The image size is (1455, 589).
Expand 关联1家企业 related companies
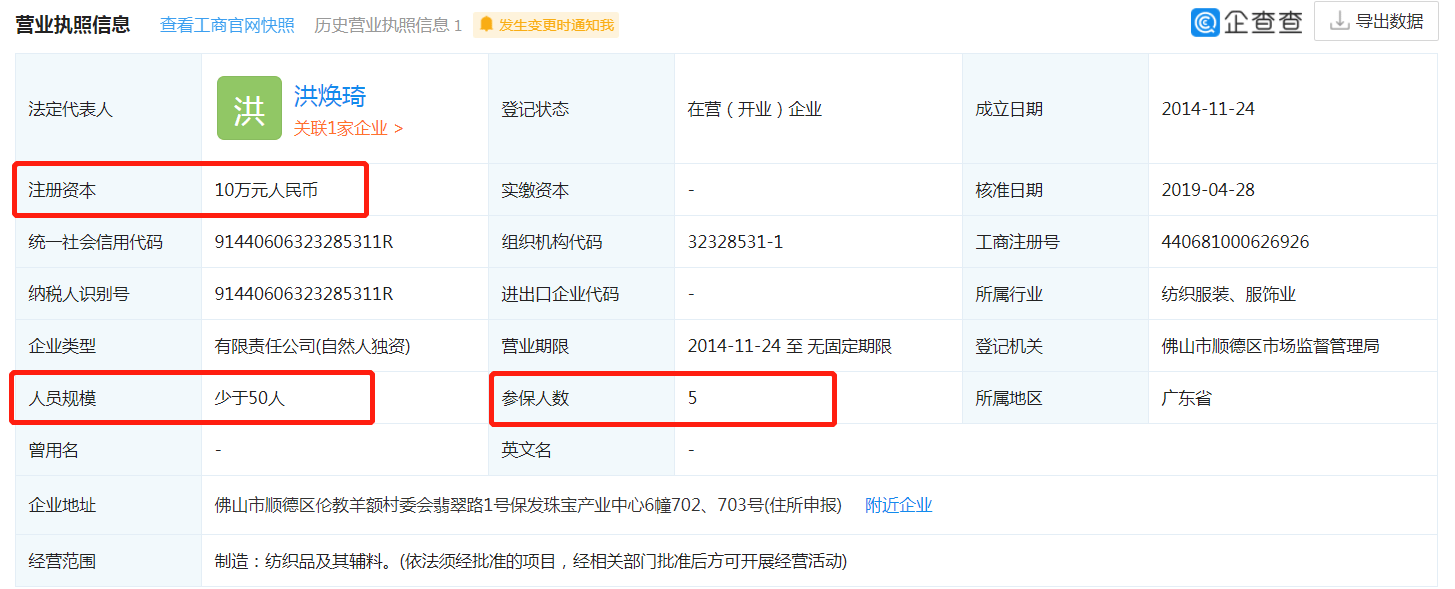[x=348, y=128]
